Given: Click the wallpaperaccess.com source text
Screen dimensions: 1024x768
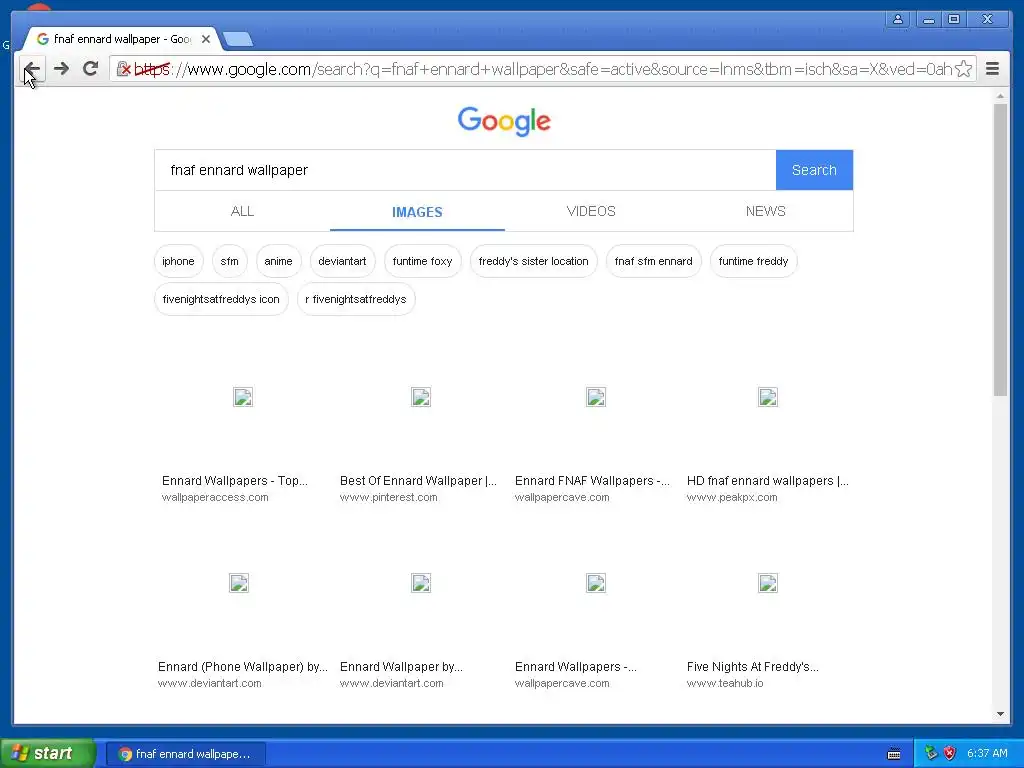Looking at the screenshot, I should (215, 498).
